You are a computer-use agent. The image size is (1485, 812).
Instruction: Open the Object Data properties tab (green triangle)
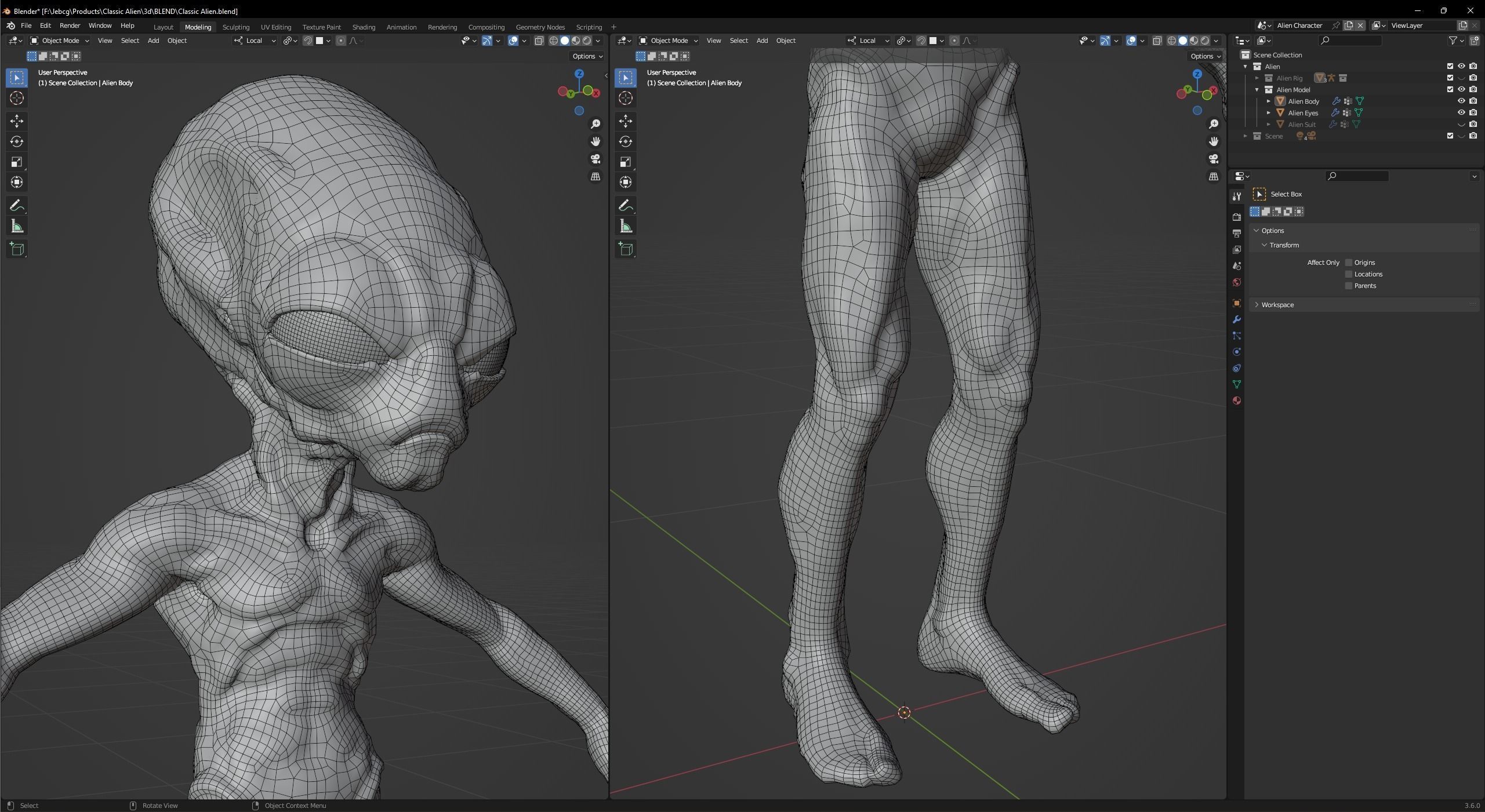1237,384
